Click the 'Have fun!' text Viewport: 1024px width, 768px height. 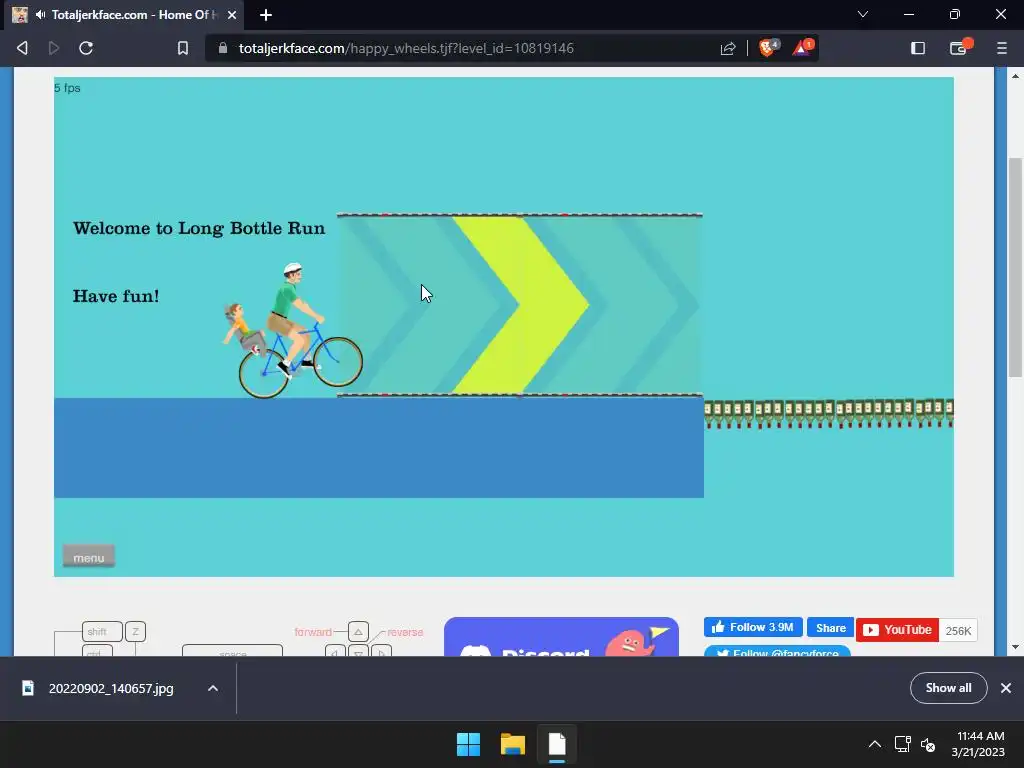pyautogui.click(x=116, y=296)
